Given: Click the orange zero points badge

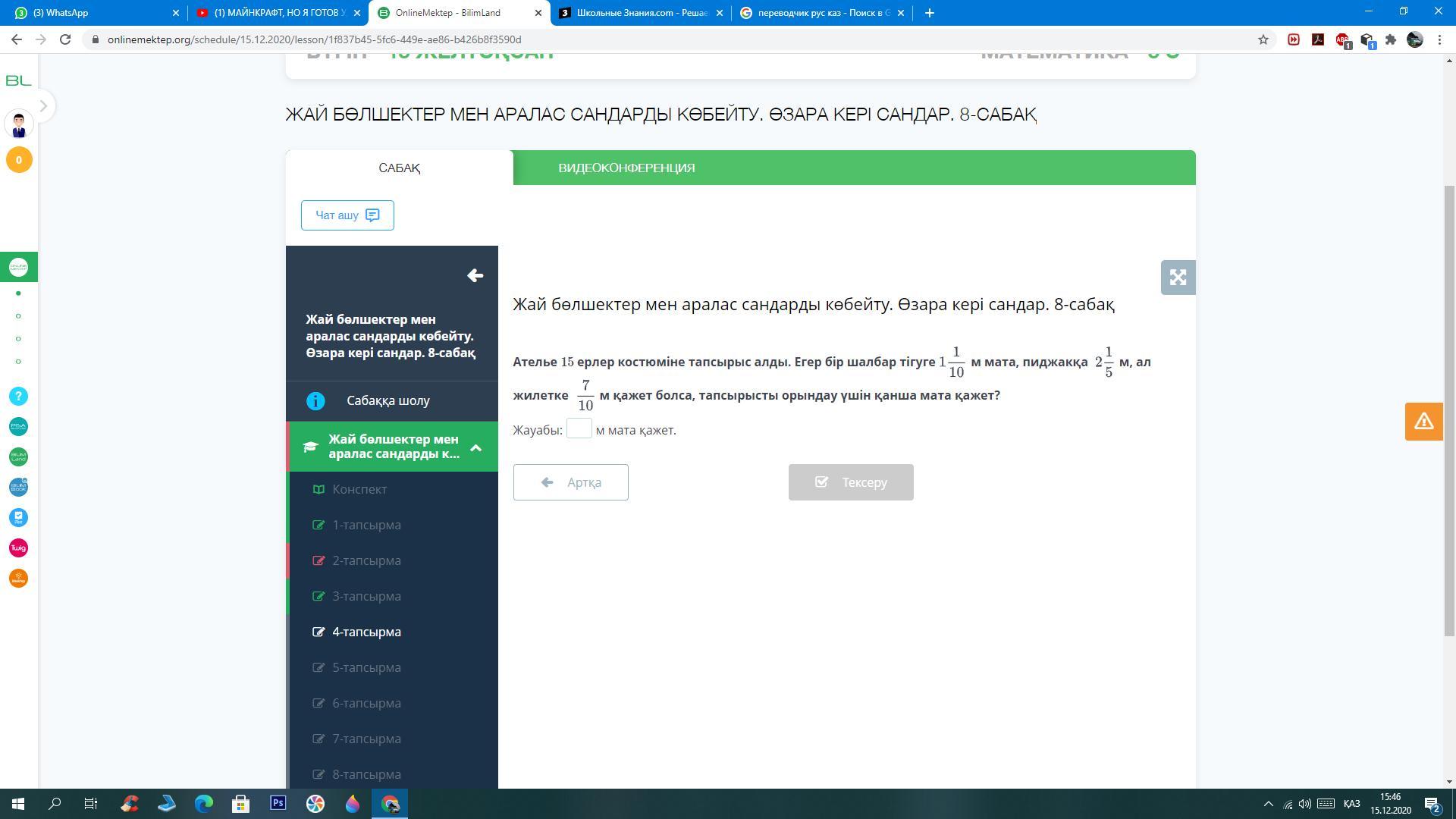Looking at the screenshot, I should click(19, 160).
